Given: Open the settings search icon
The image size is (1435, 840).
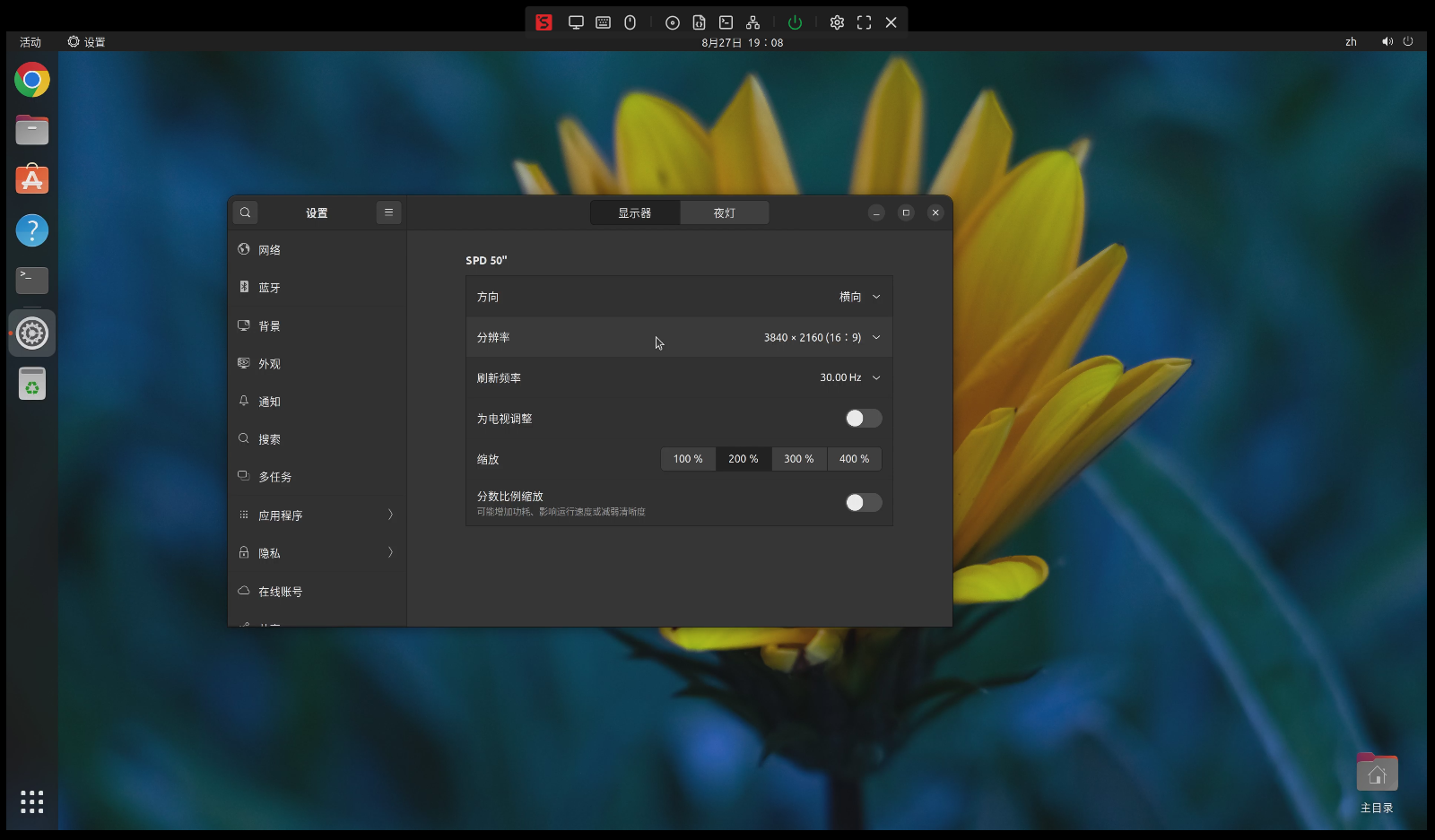Looking at the screenshot, I should tap(245, 212).
